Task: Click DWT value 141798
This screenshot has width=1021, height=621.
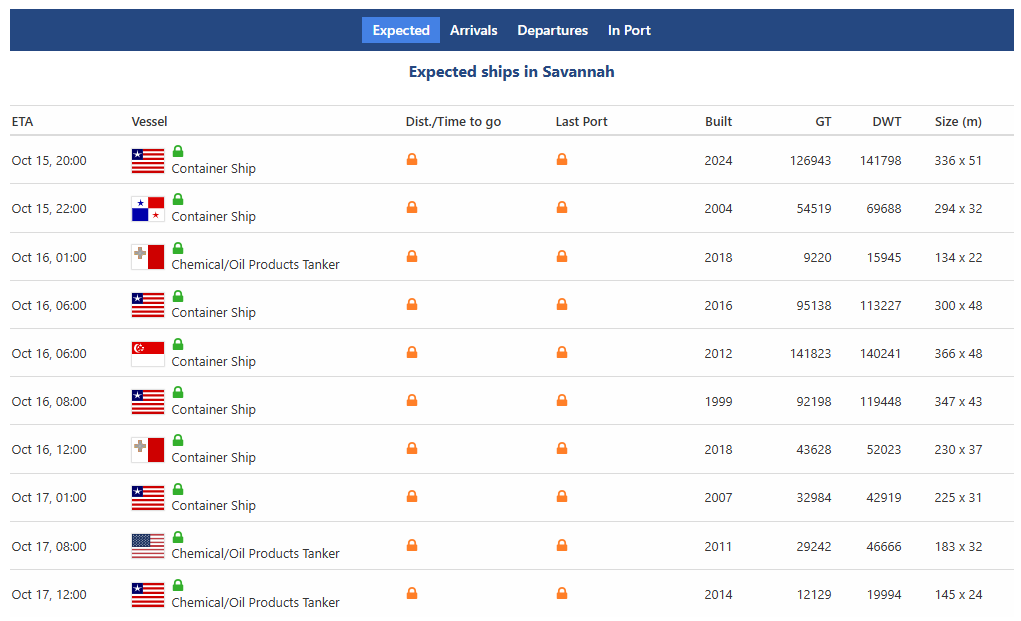Action: [x=880, y=160]
